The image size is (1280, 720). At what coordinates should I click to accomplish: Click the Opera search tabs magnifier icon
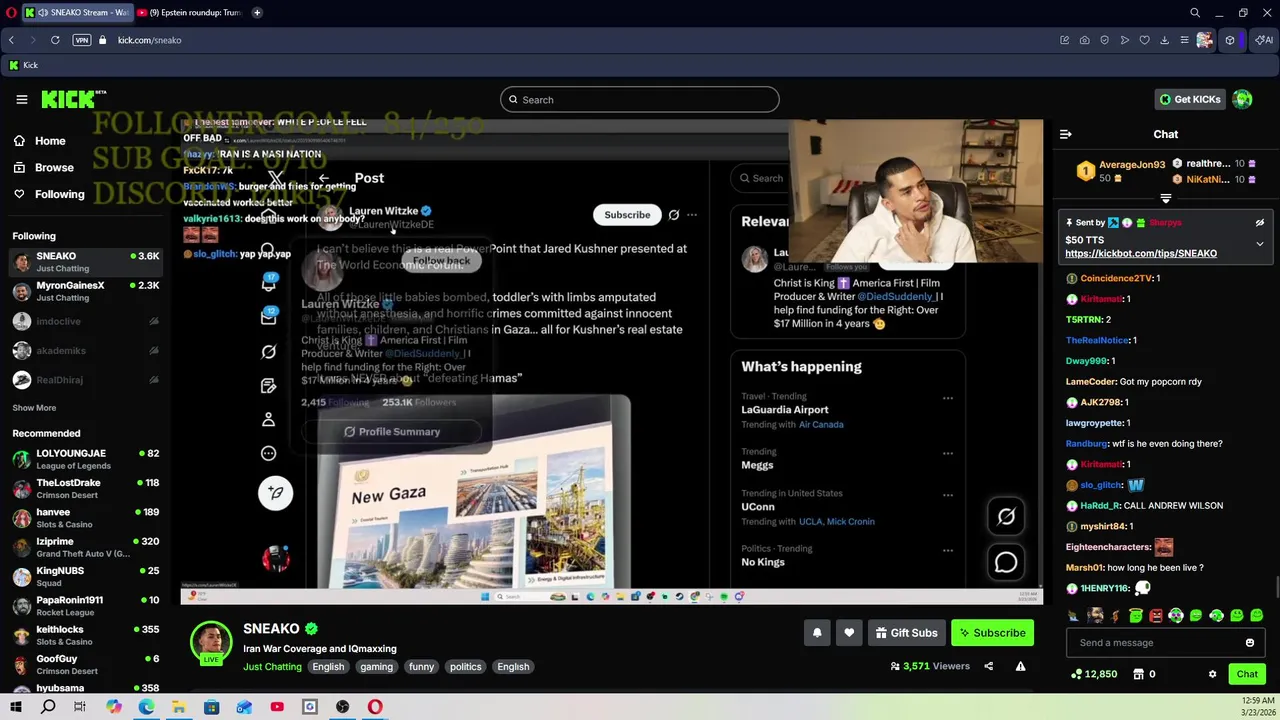click(1194, 13)
